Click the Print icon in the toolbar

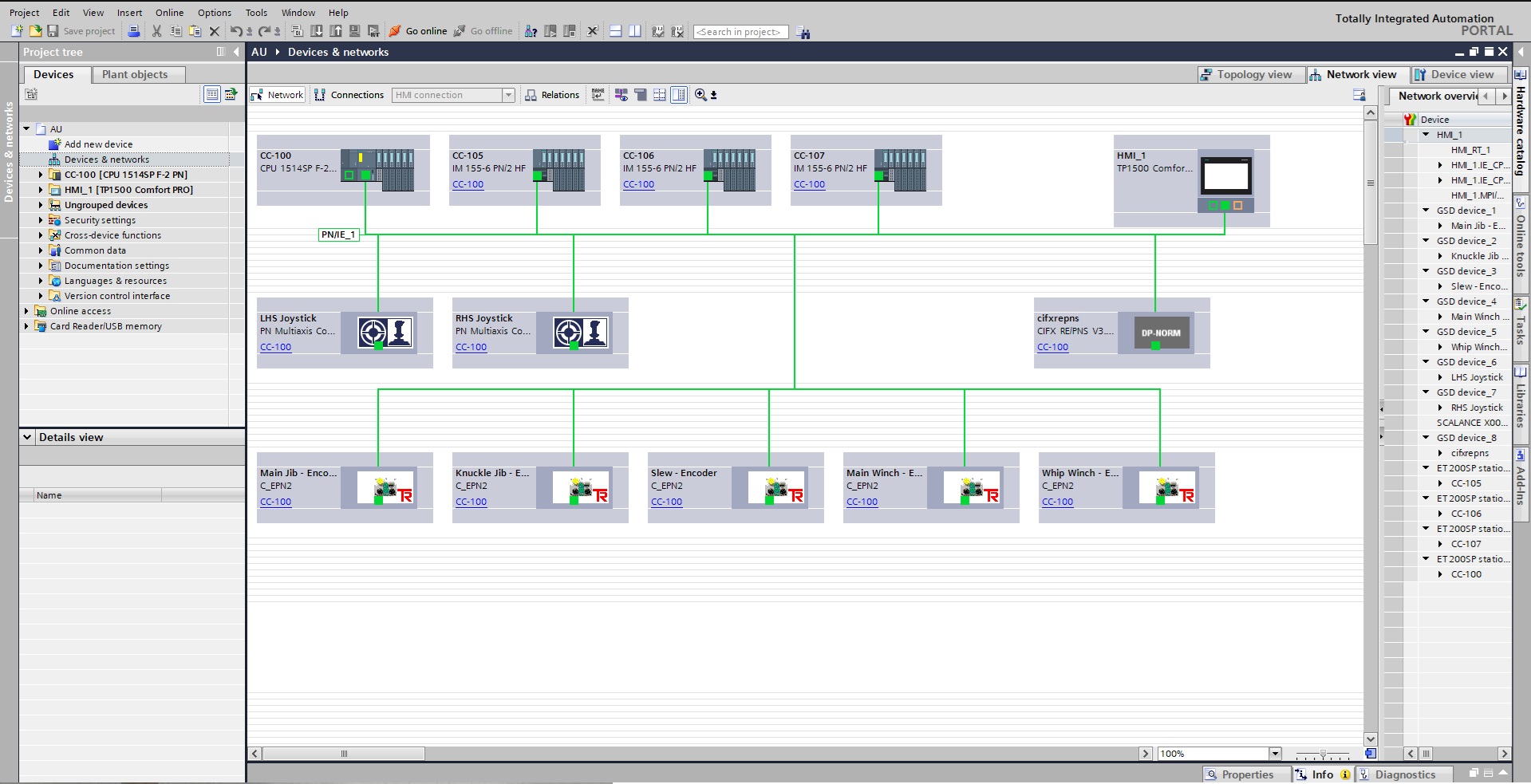pyautogui.click(x=134, y=31)
